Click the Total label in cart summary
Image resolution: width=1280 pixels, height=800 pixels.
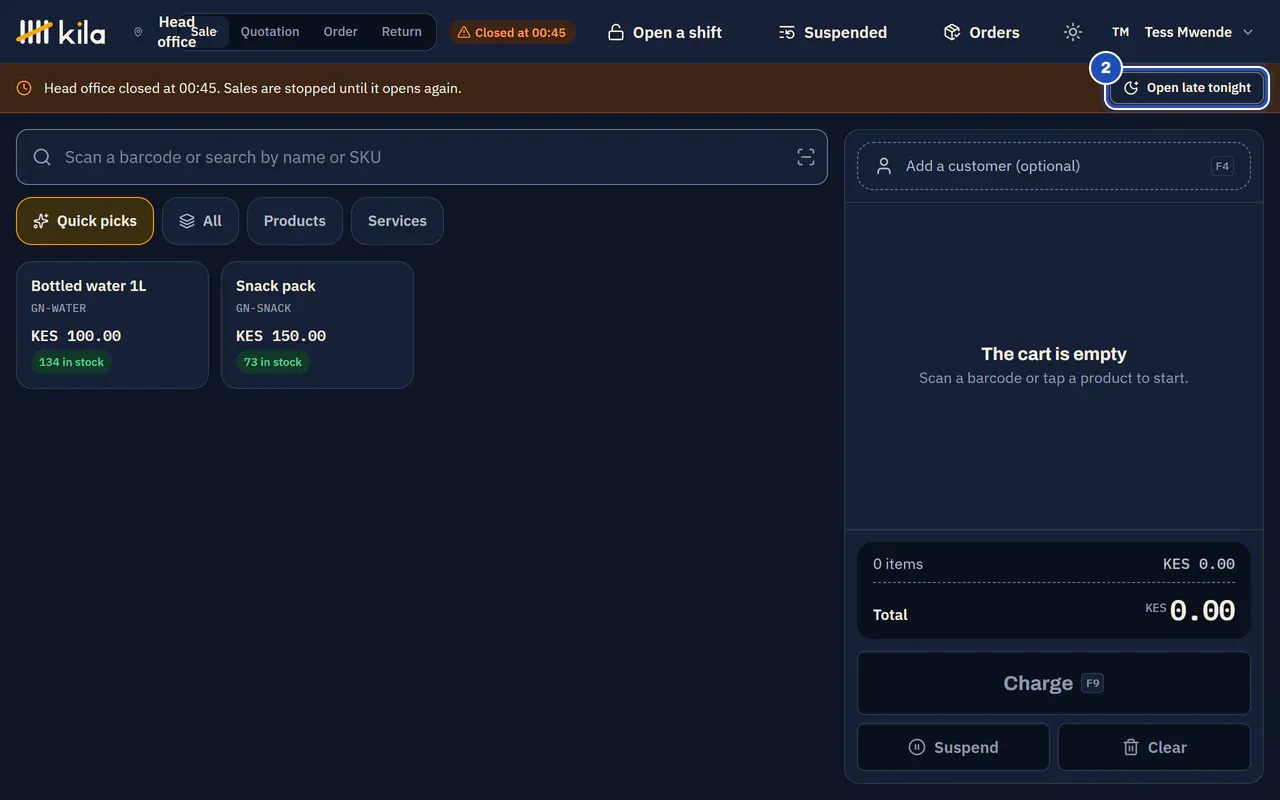[890, 615]
